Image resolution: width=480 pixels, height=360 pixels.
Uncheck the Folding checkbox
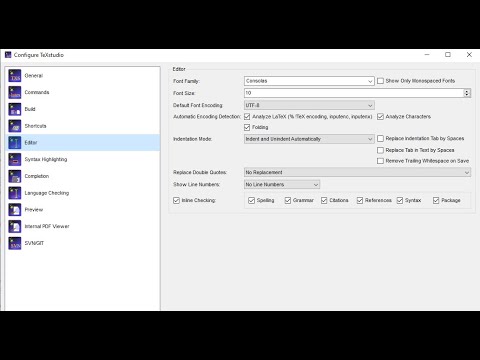[x=247, y=127]
